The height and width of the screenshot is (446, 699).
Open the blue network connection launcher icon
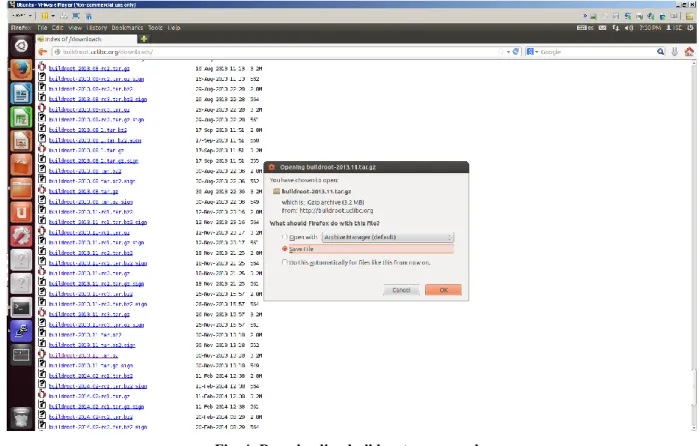pyautogui.click(x=21, y=331)
